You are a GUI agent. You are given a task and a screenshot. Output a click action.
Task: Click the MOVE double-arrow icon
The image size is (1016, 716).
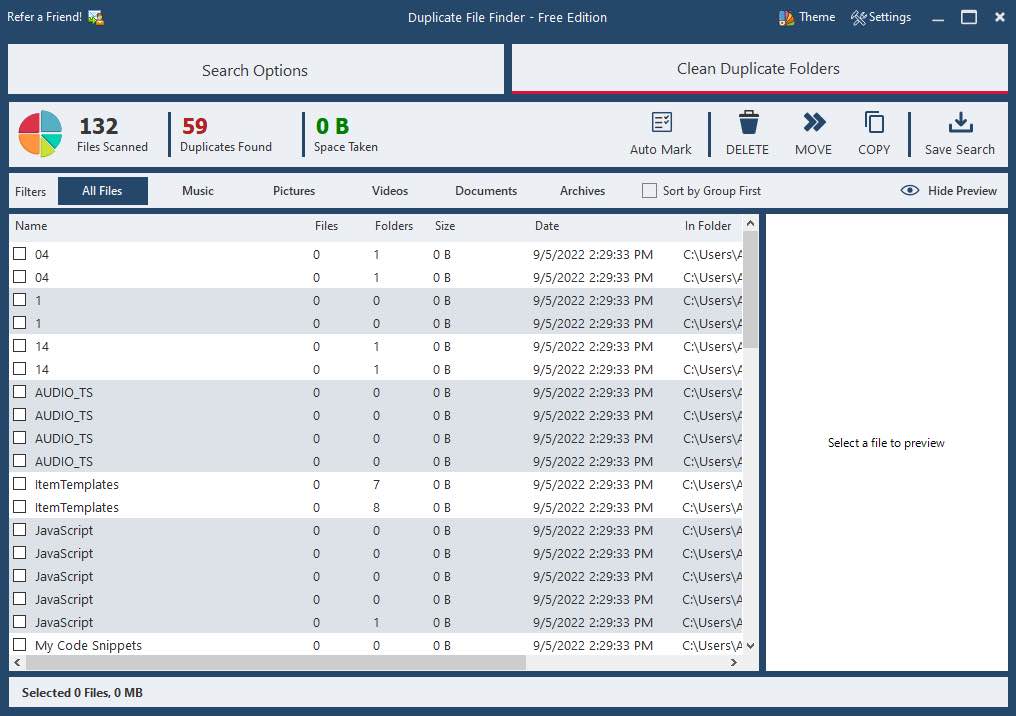tap(814, 122)
